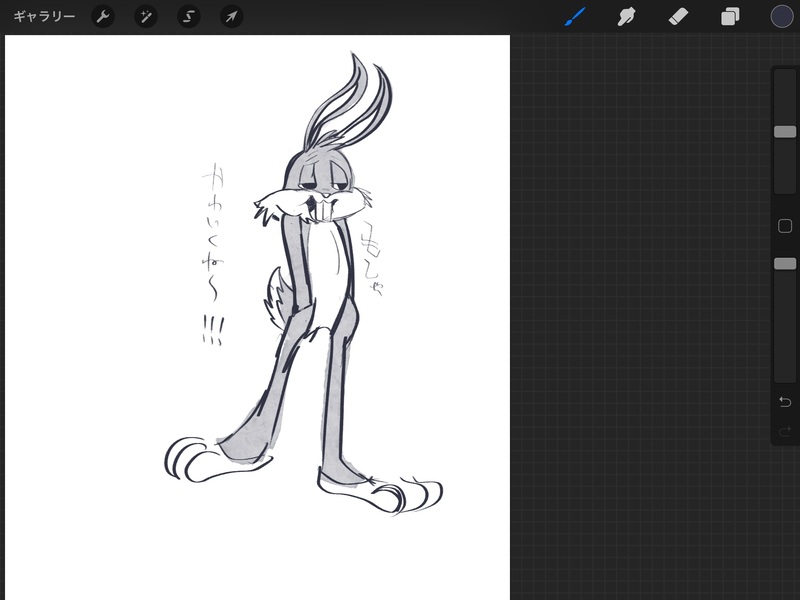Tap the rabbit drawing on the canvas
The height and width of the screenshot is (600, 800).
pyautogui.click(x=306, y=286)
